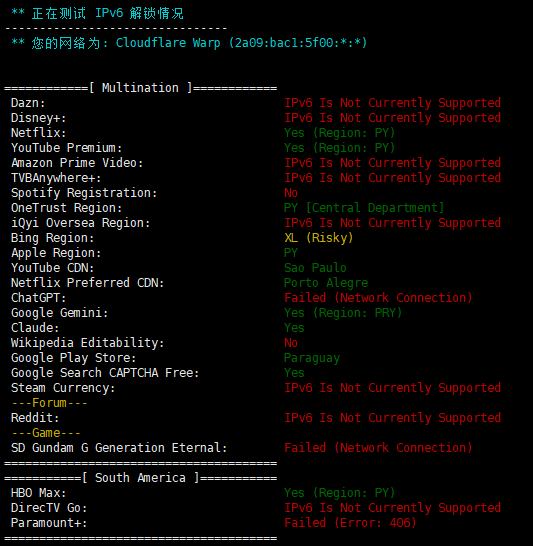Click Claude result 'Yes'
The height and width of the screenshot is (546, 533).
(x=294, y=328)
